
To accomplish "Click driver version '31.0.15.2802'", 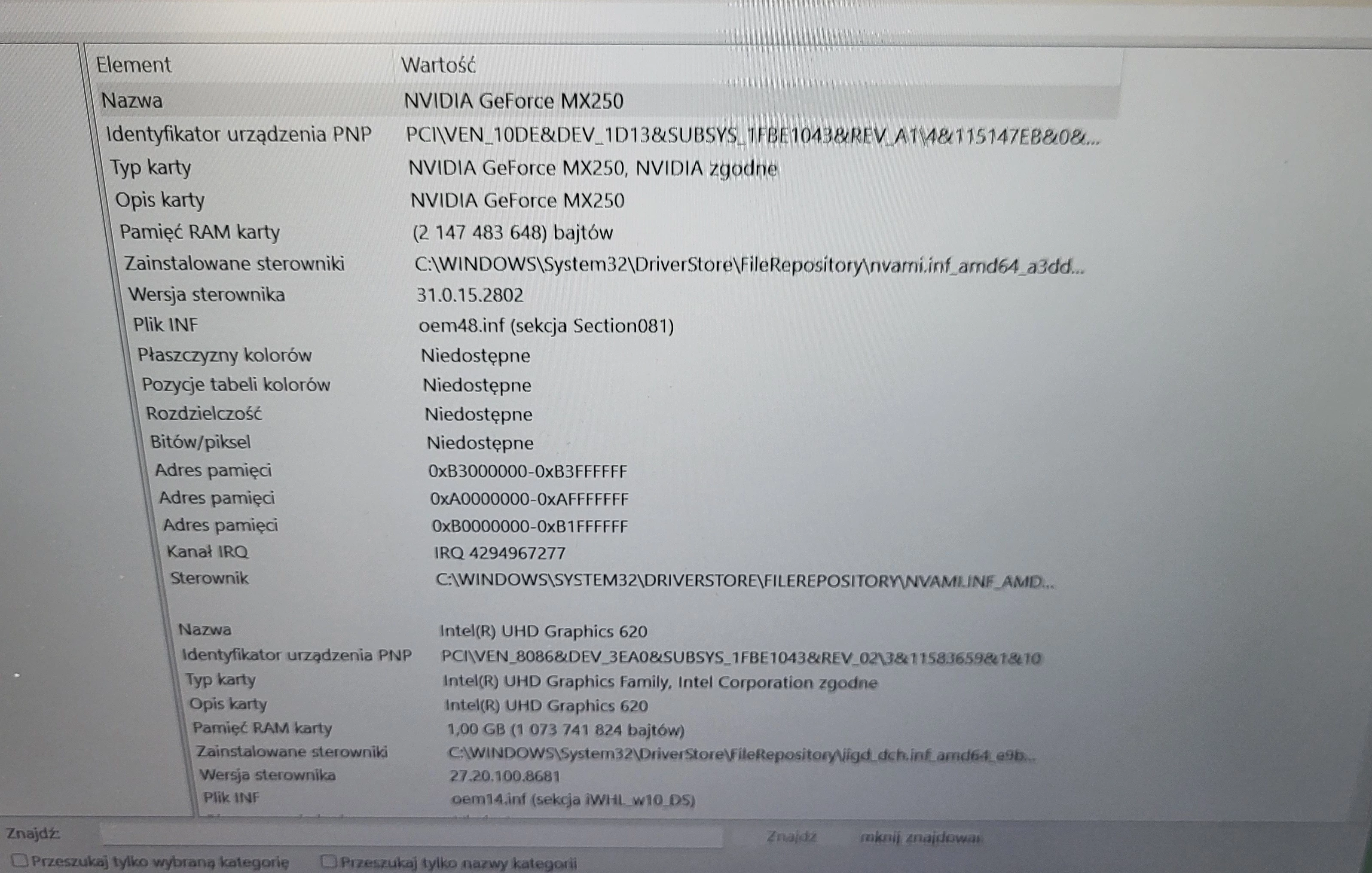I will [x=470, y=295].
